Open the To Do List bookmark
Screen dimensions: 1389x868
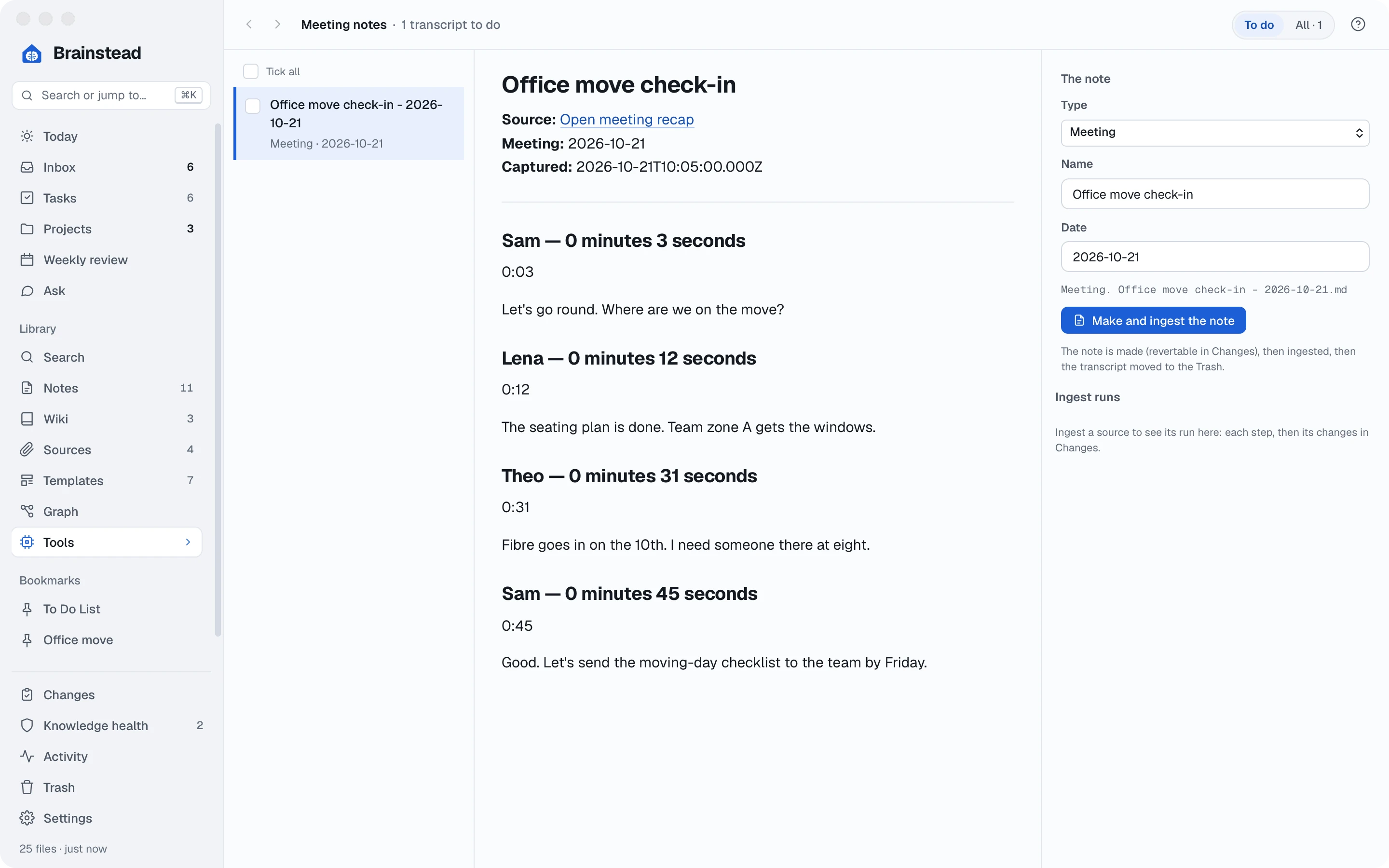(x=107, y=609)
